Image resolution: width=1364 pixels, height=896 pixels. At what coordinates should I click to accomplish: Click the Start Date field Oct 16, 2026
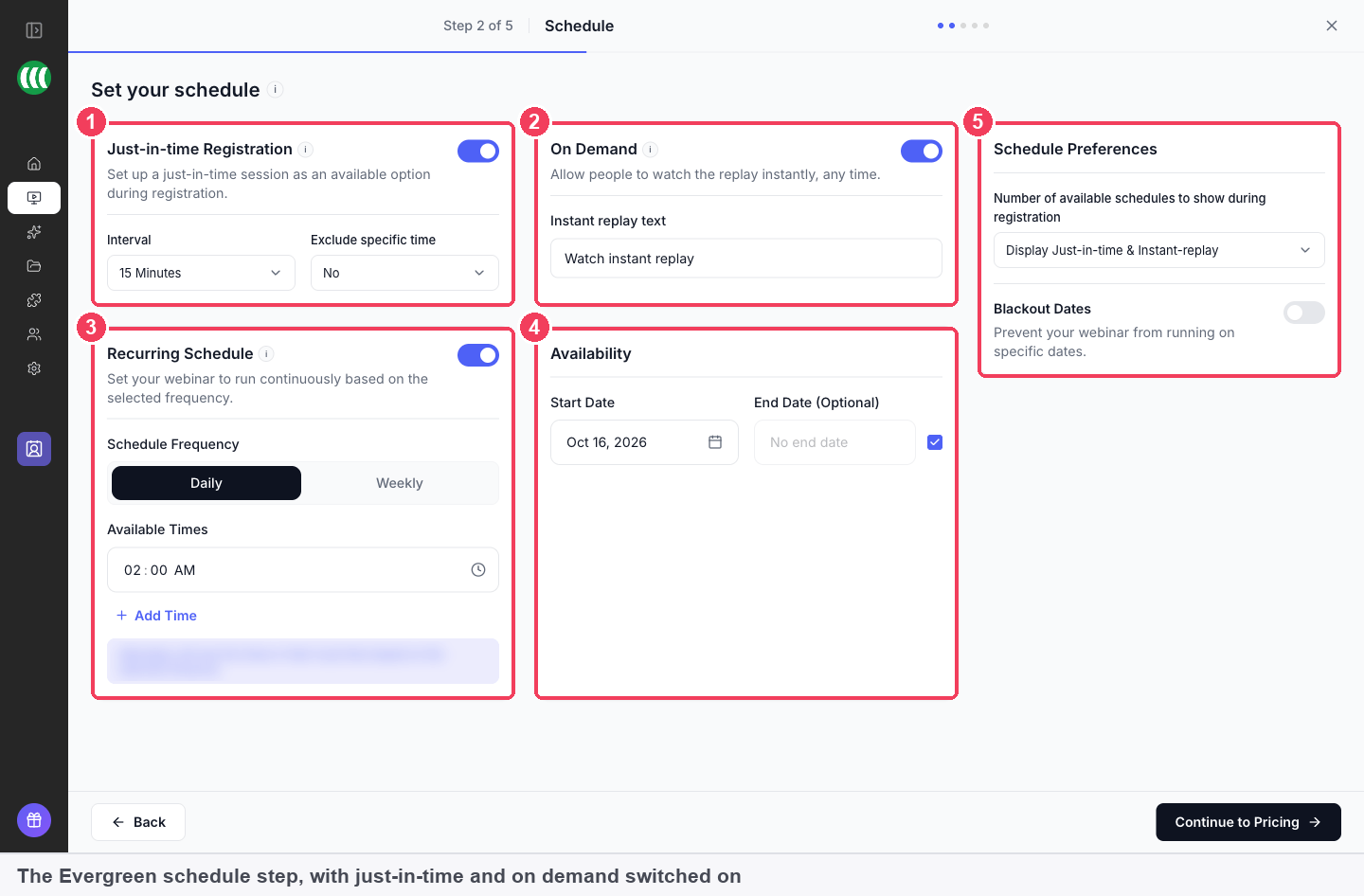pyautogui.click(x=644, y=442)
